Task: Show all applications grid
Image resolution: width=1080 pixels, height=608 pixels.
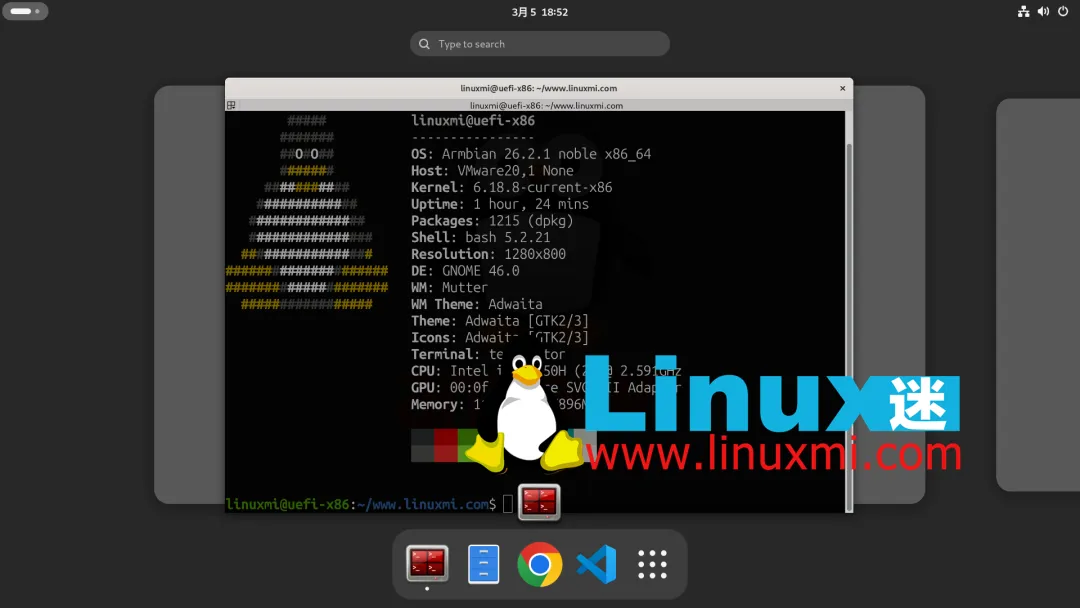Action: click(652, 564)
